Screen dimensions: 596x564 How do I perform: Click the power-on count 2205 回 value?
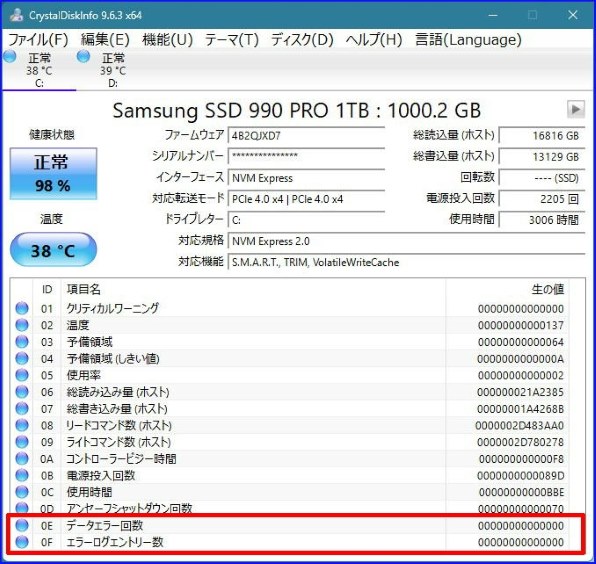(x=542, y=199)
